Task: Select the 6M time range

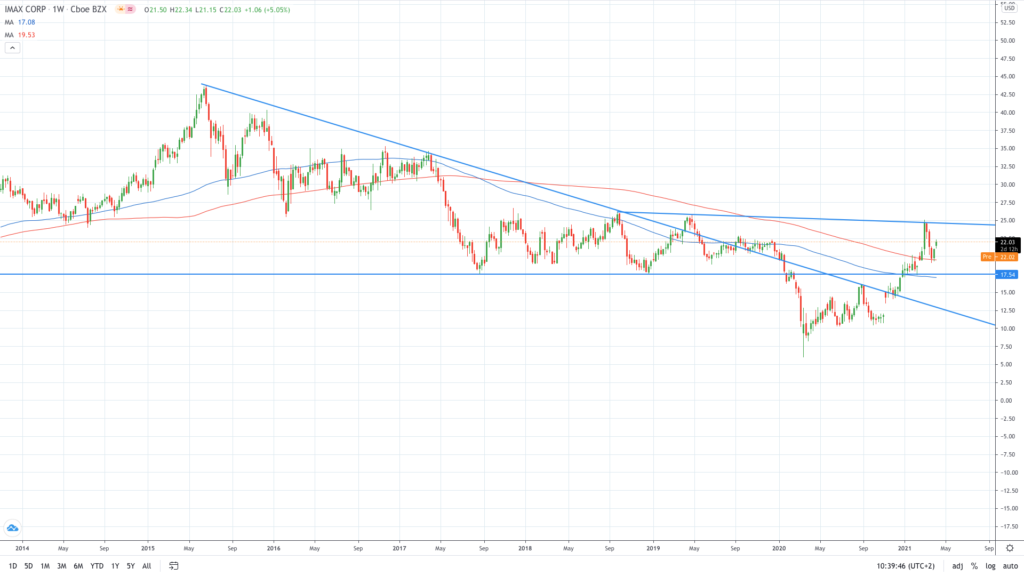Action: pos(78,565)
